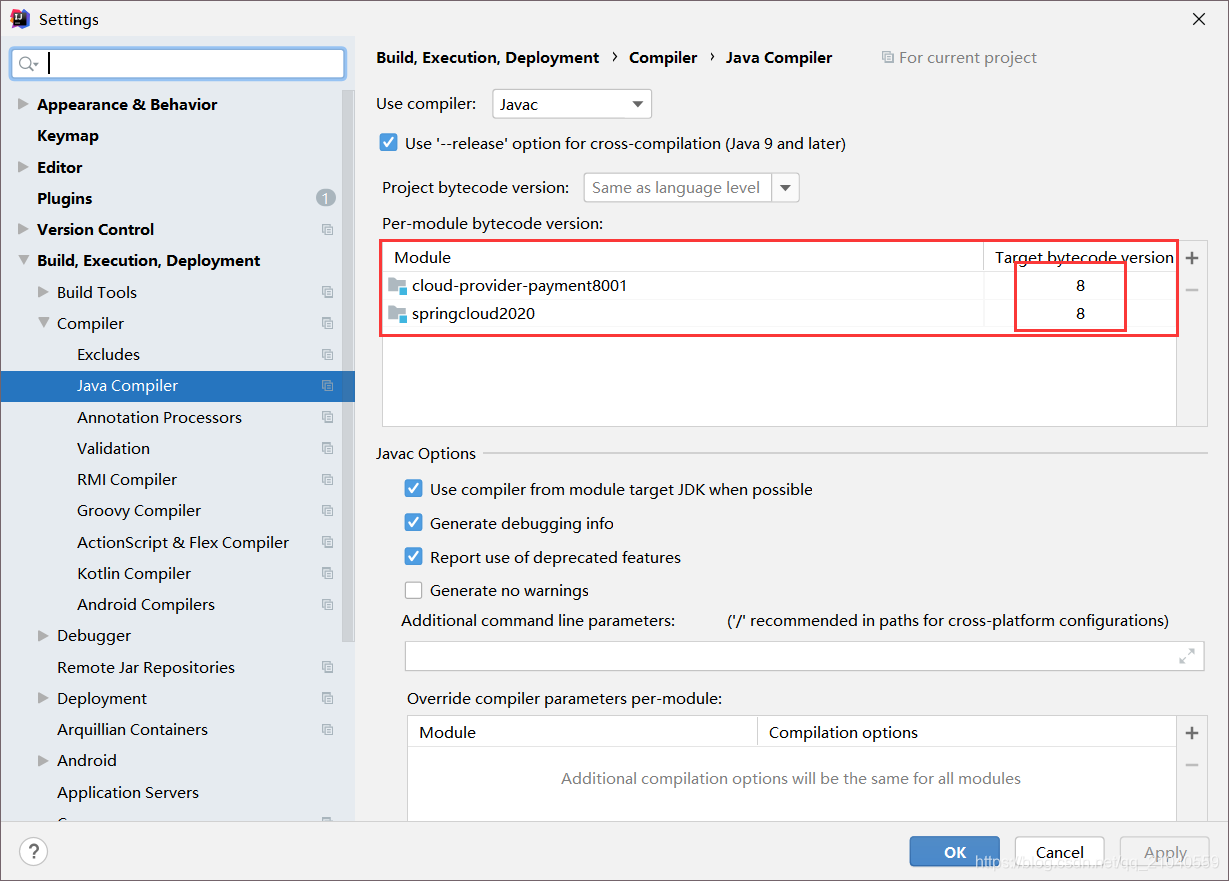Expand the Deployment node
The height and width of the screenshot is (881, 1229).
coord(43,698)
